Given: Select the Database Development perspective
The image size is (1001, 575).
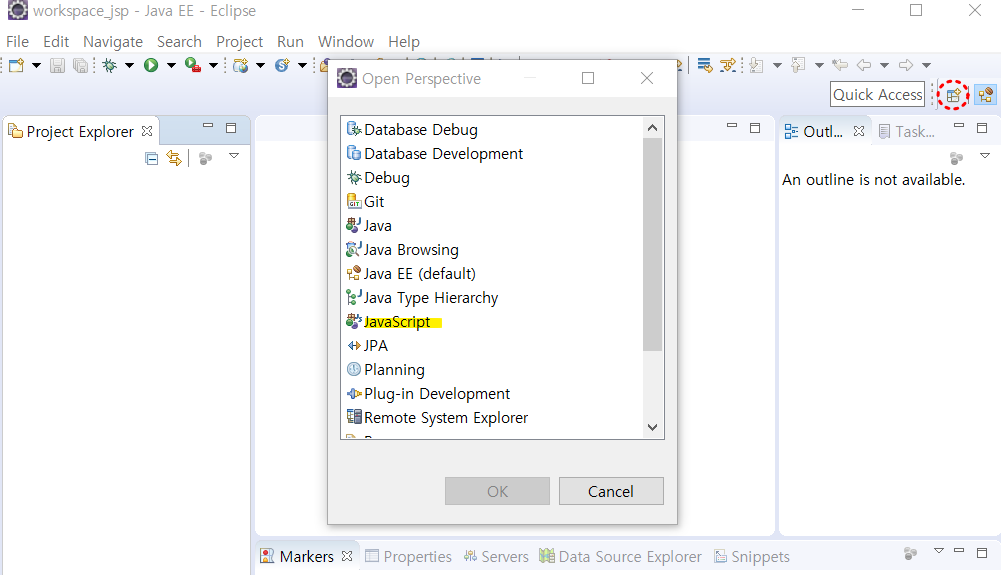Looking at the screenshot, I should pyautogui.click(x=435, y=154).
